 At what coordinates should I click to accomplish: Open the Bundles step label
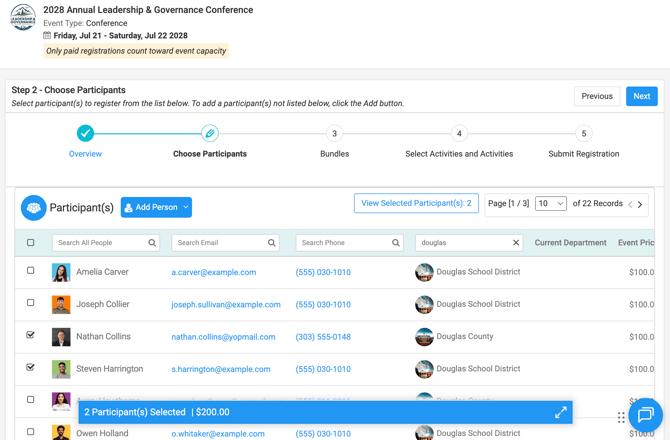(335, 154)
